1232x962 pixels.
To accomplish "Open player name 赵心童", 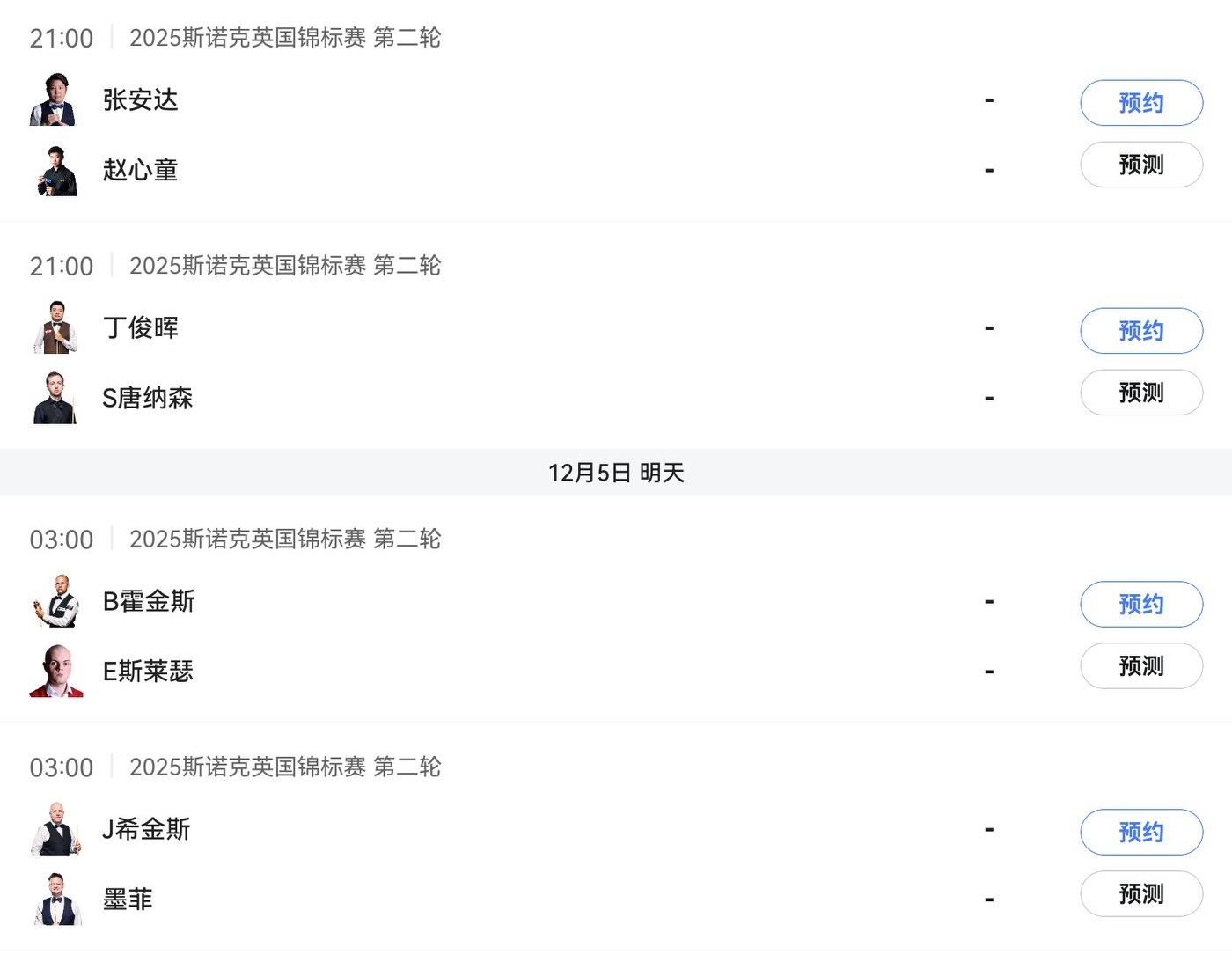I will point(141,170).
